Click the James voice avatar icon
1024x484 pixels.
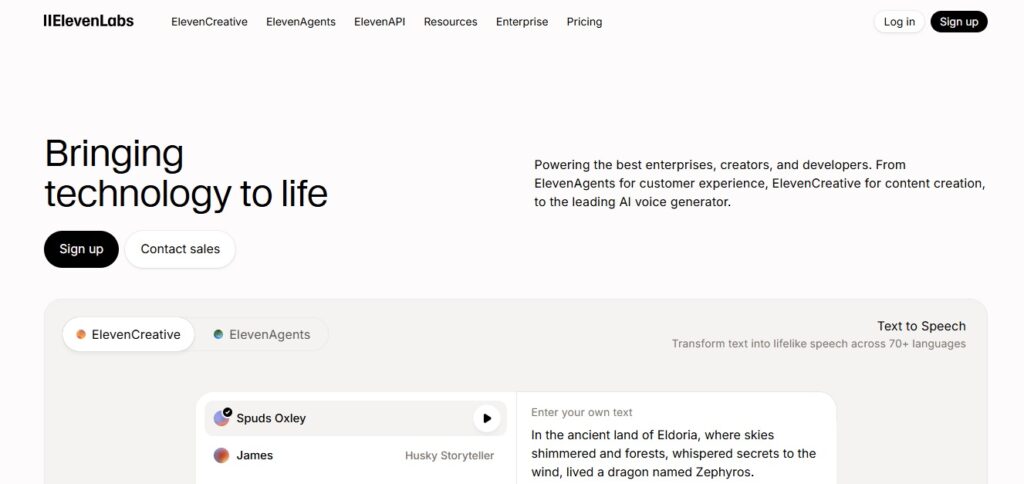click(222, 455)
